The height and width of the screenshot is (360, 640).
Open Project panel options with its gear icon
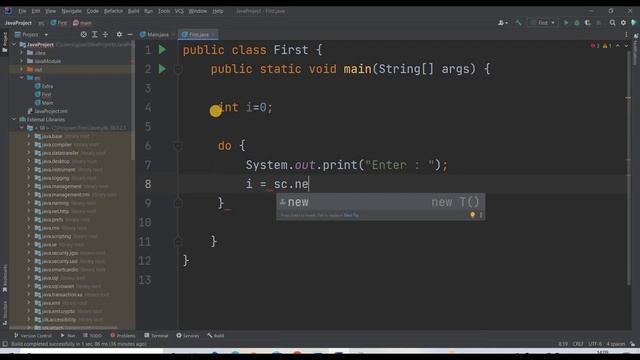click(x=119, y=35)
